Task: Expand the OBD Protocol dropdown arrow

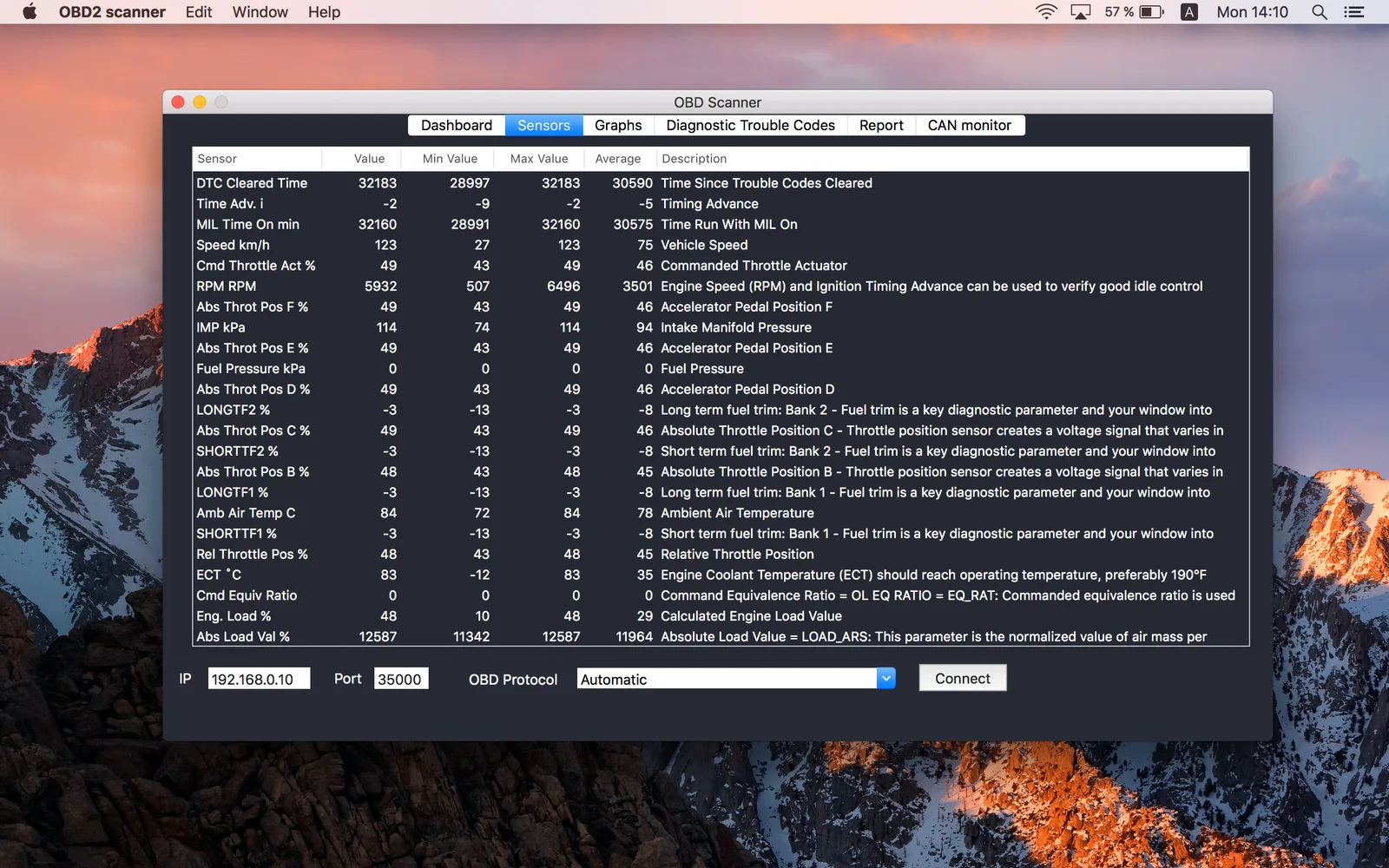Action: point(885,679)
